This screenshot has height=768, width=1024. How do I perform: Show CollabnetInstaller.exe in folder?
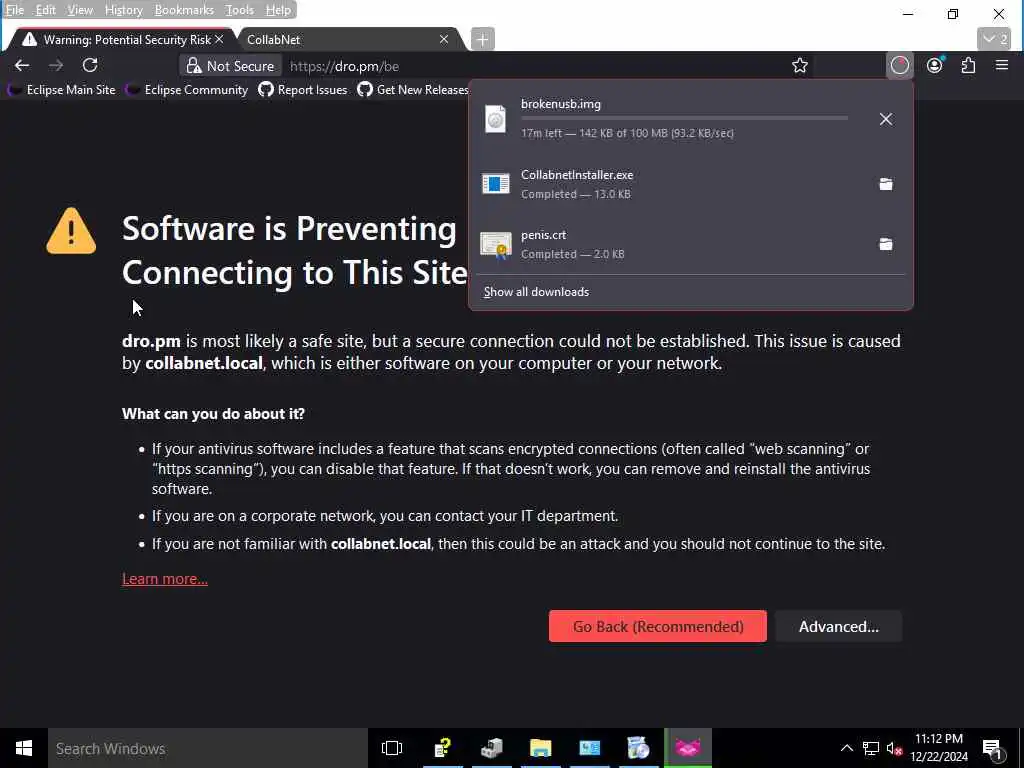point(886,184)
